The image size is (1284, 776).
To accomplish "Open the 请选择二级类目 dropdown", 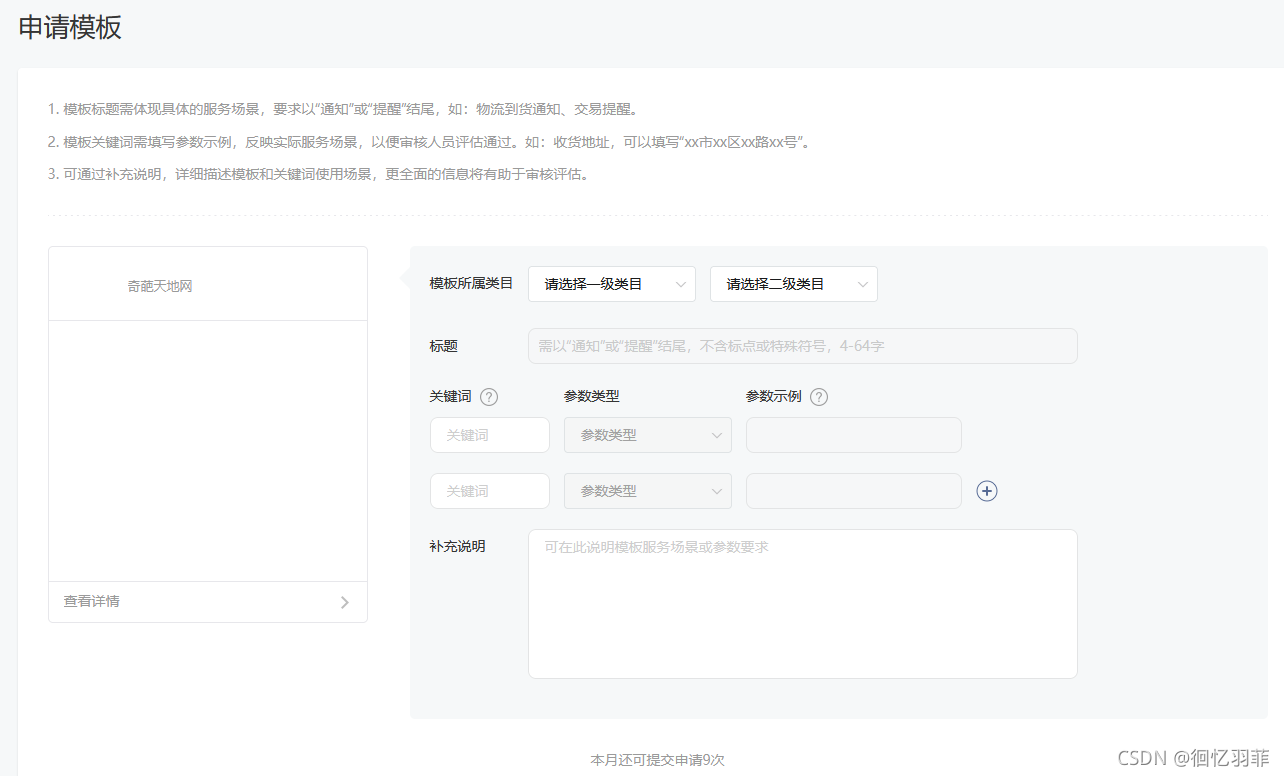I will [x=794, y=284].
